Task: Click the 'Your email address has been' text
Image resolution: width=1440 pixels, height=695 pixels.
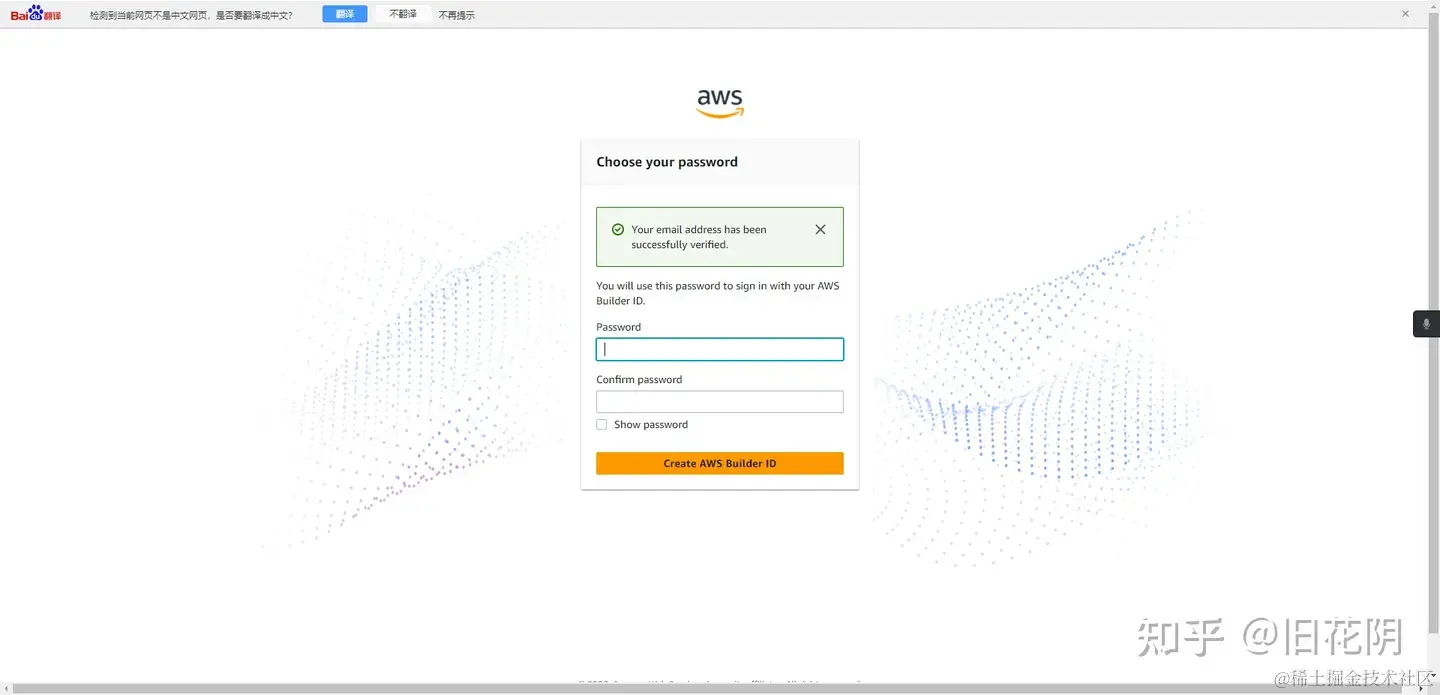Action: click(x=699, y=229)
